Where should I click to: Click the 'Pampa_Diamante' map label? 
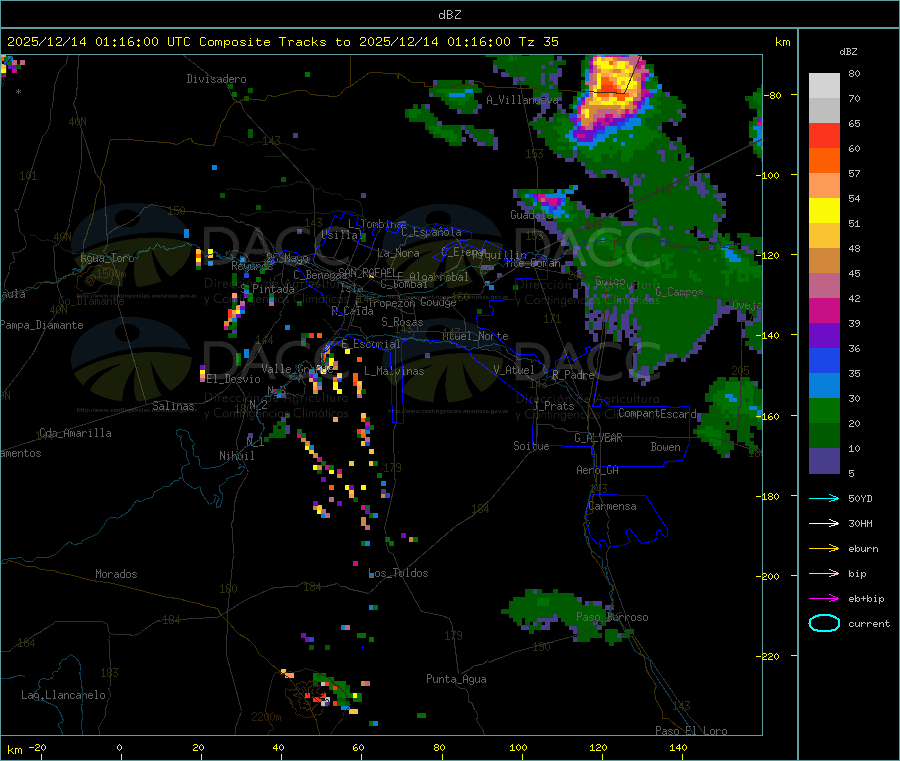pos(42,325)
